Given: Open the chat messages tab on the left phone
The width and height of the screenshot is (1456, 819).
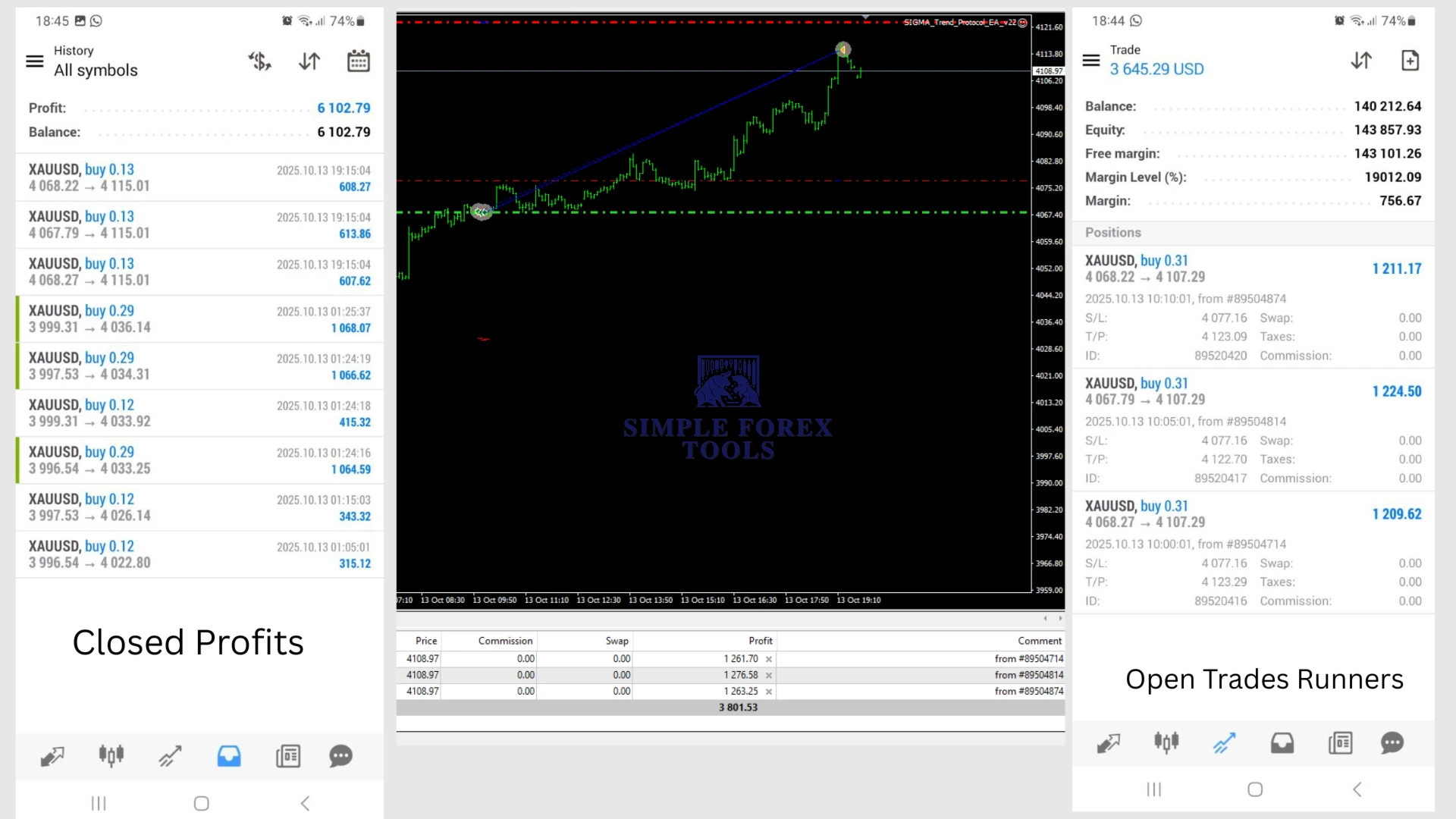Looking at the screenshot, I should click(x=340, y=756).
